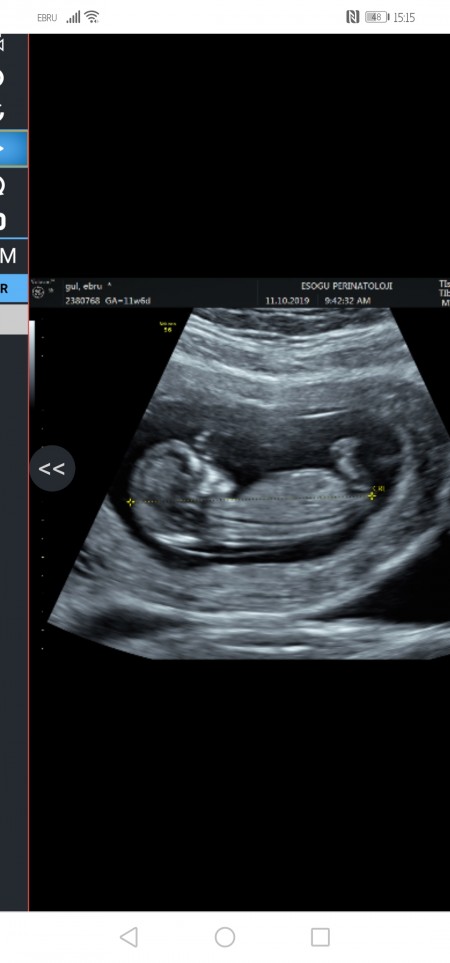This screenshot has height=963, width=450.
Task: Tap the circular-arrow sidebar icon above blue button
Action: click(2, 112)
